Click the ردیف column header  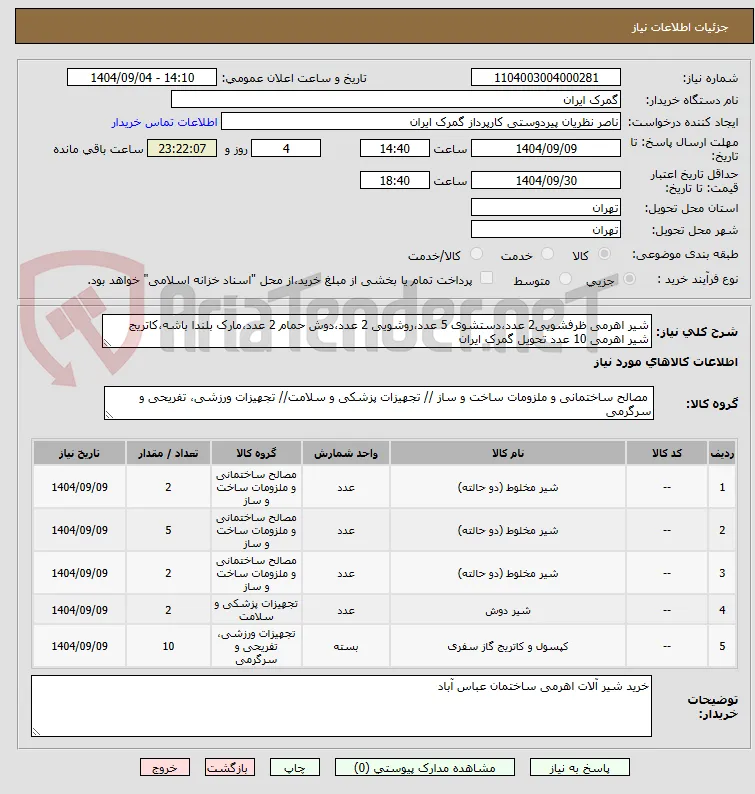(x=722, y=453)
